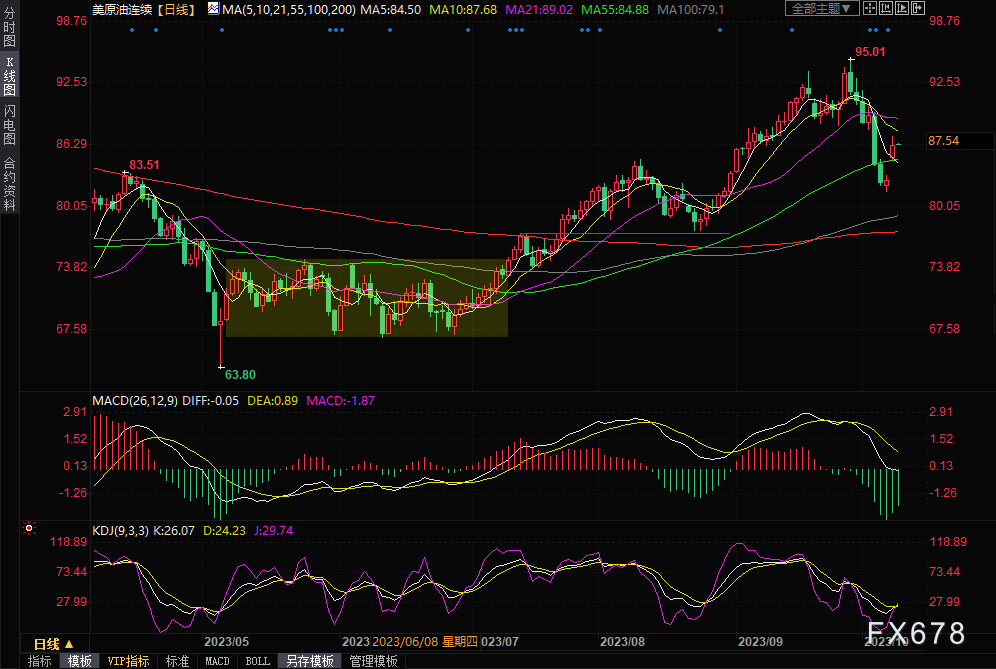This screenshot has width=996, height=669.
Task: Click the first blue event dot above the chart
Action: coord(132,30)
